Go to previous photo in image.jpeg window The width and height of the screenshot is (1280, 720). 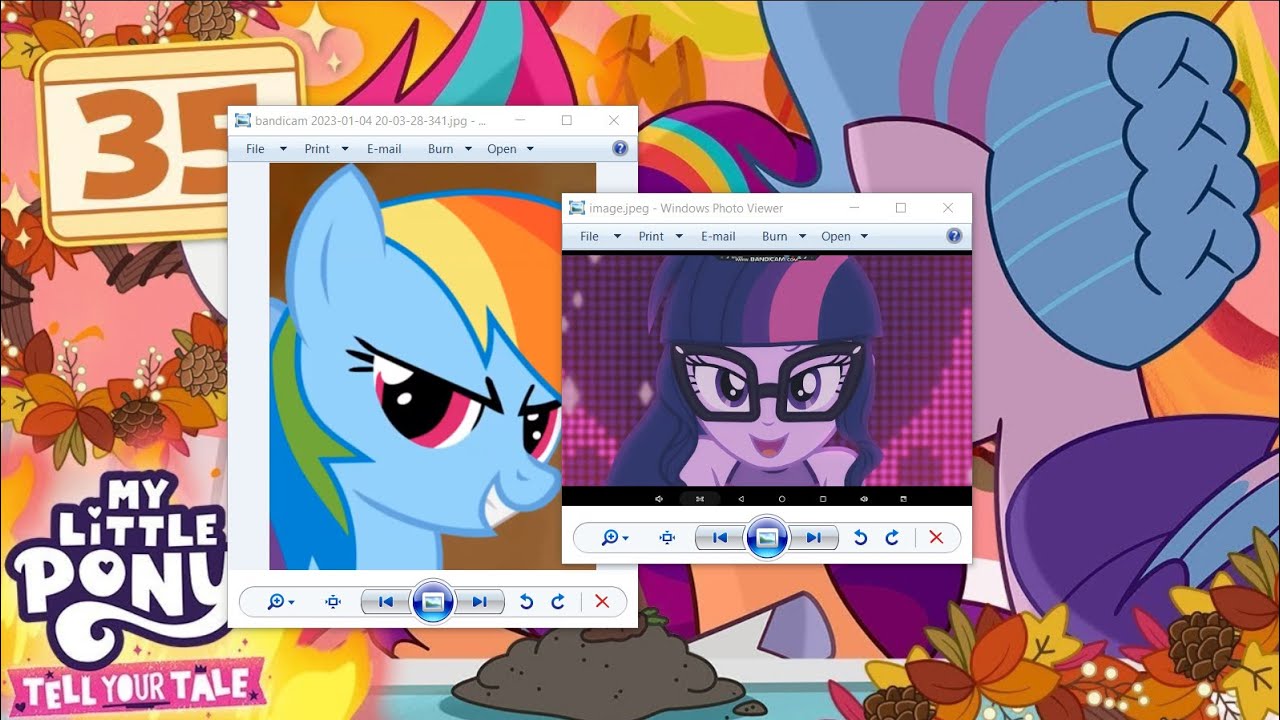point(719,538)
